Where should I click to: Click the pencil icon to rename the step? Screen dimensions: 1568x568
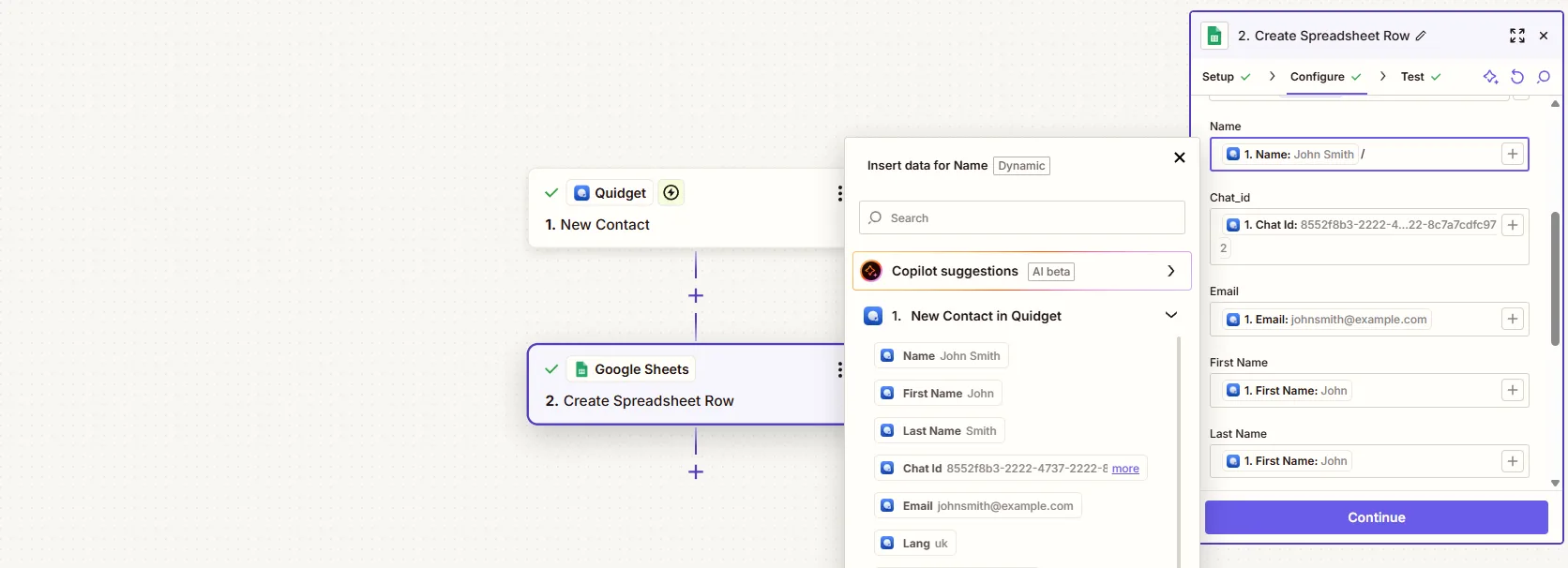click(x=1421, y=36)
